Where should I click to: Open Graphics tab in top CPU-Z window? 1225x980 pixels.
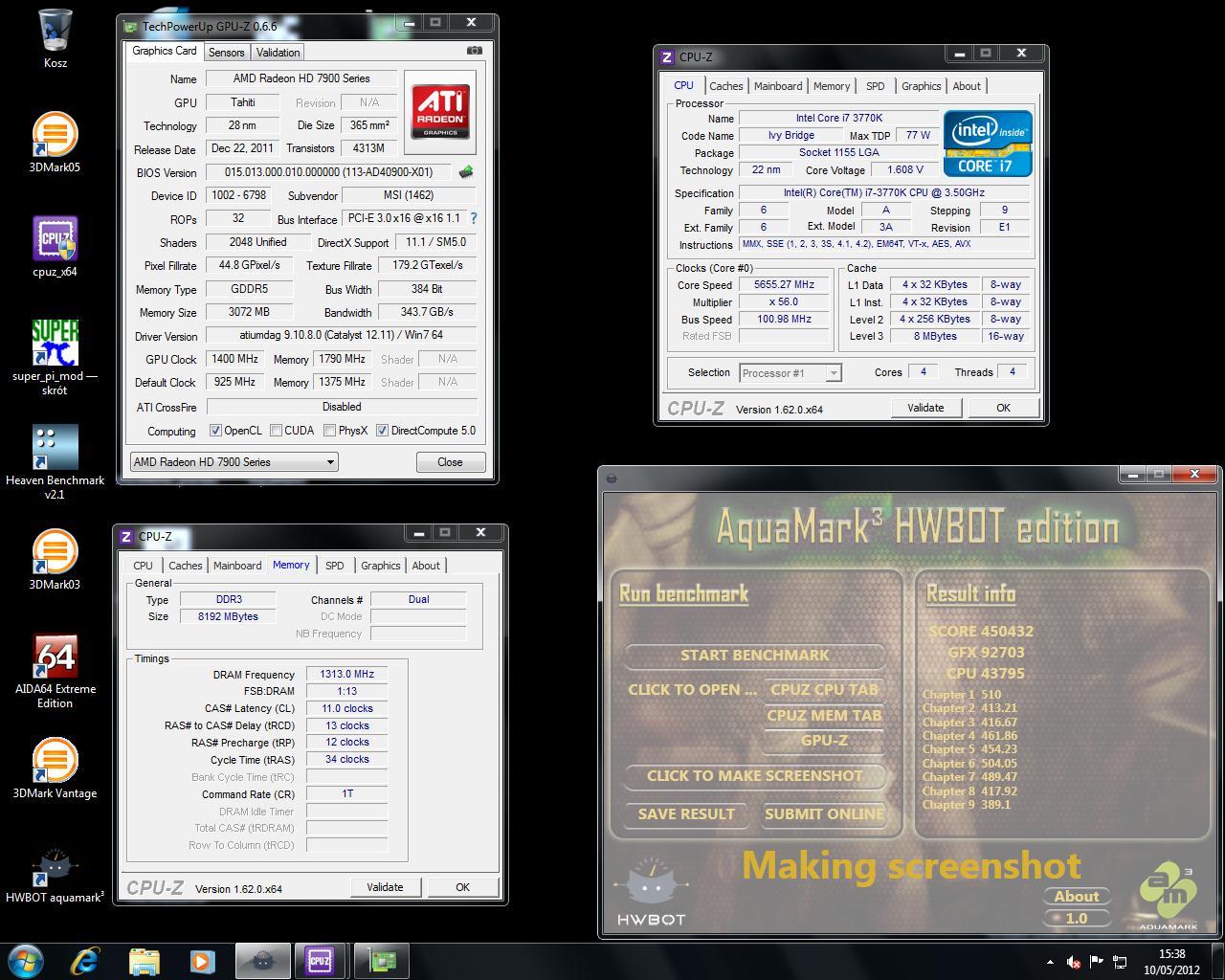[921, 86]
